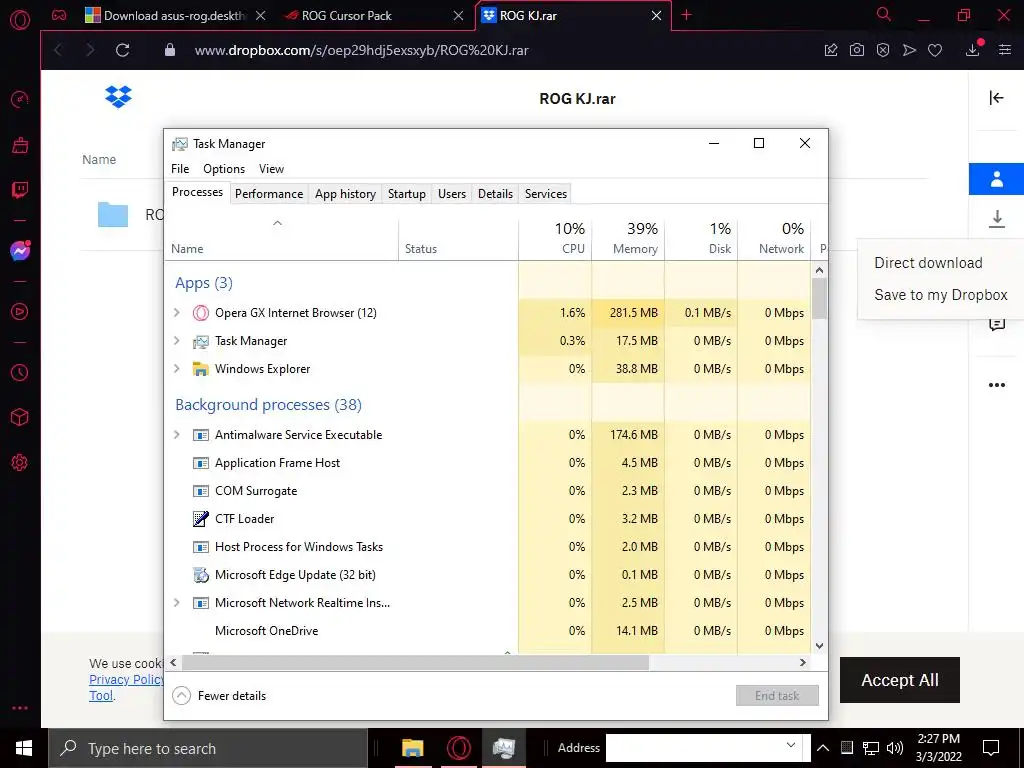Switch to Users tab
The image size is (1024, 768).
[x=452, y=194]
